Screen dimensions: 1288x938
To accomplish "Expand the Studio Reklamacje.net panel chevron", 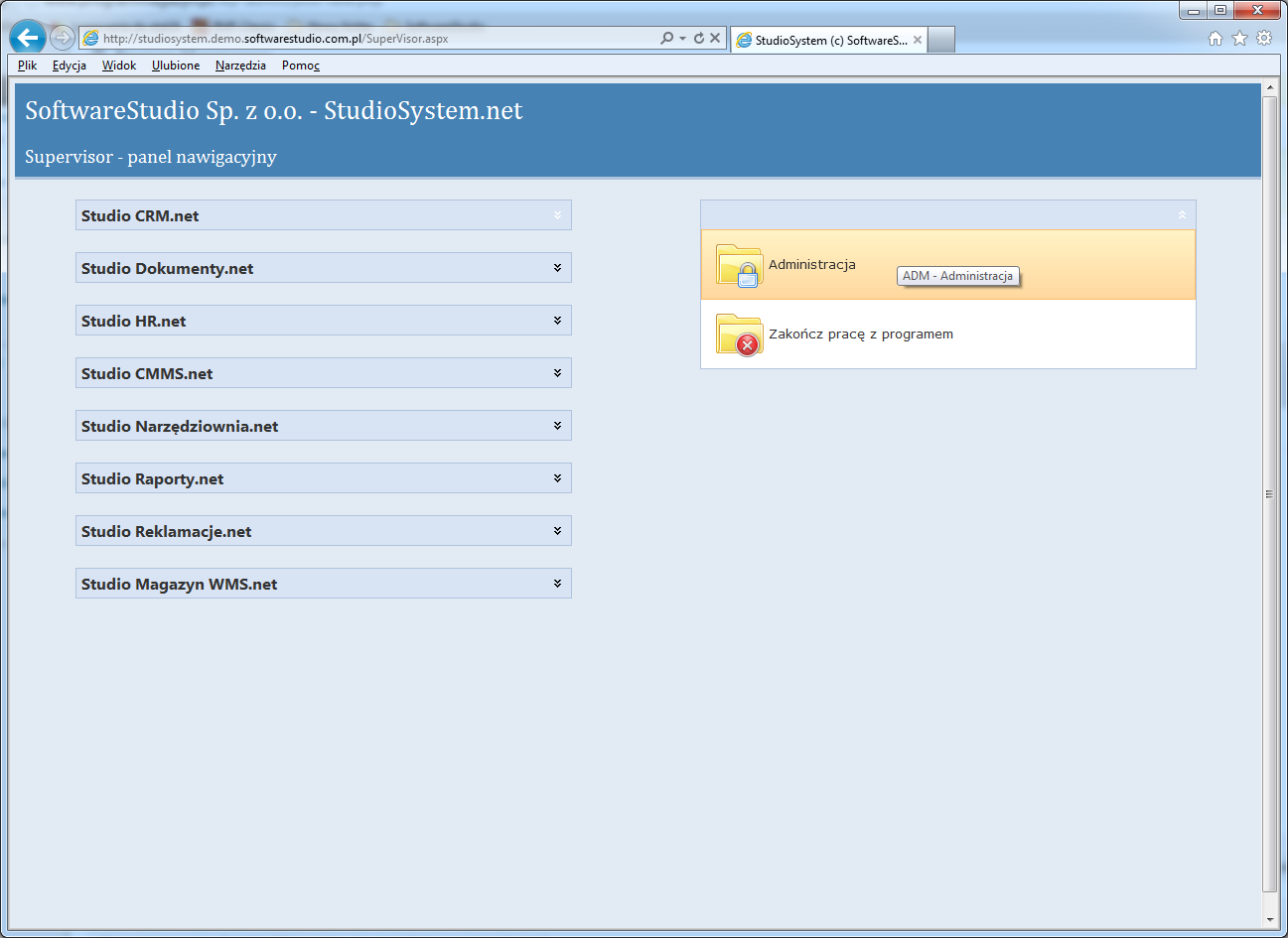I will [x=557, y=531].
